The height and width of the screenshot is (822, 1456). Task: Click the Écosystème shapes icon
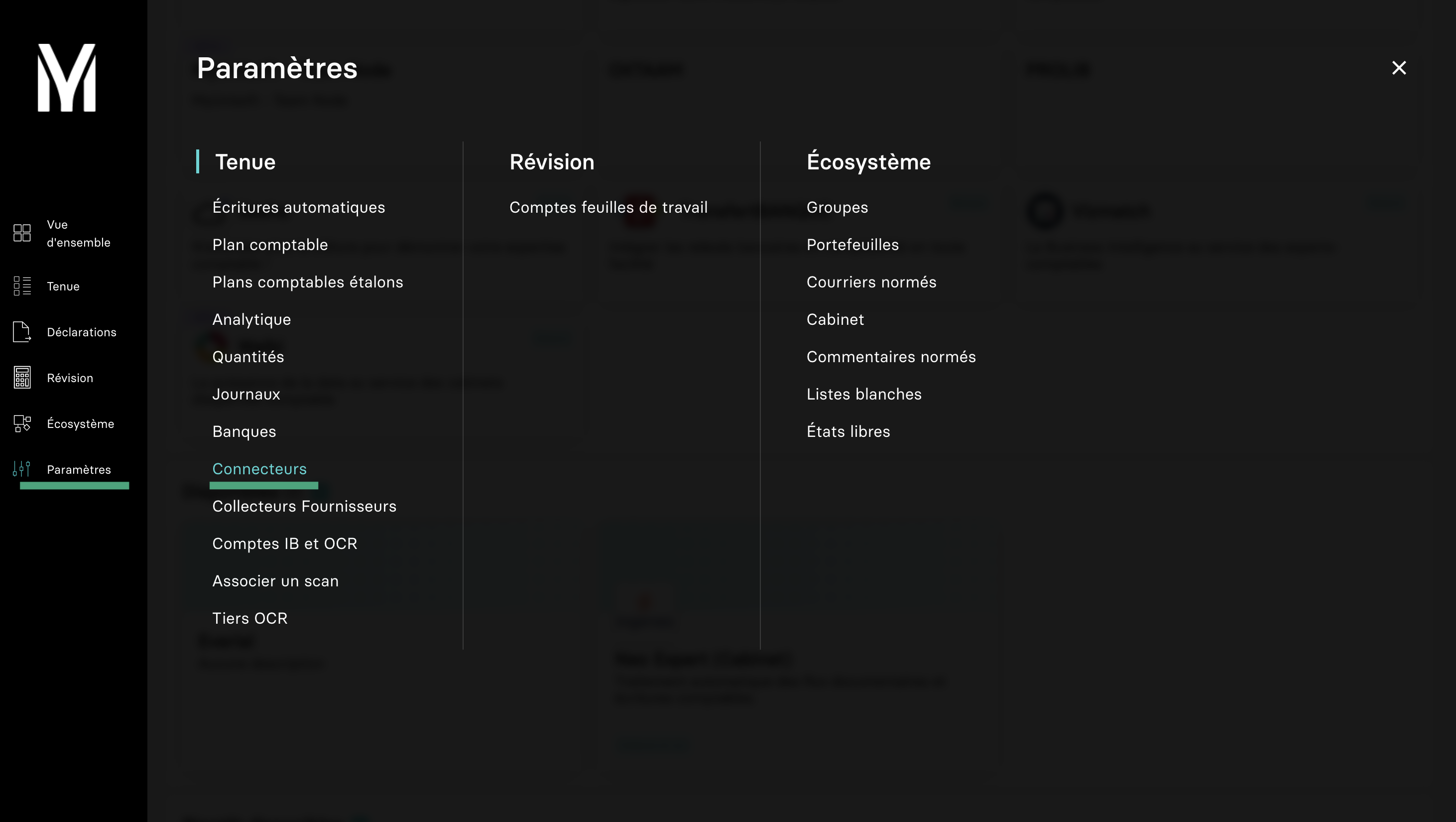[22, 423]
